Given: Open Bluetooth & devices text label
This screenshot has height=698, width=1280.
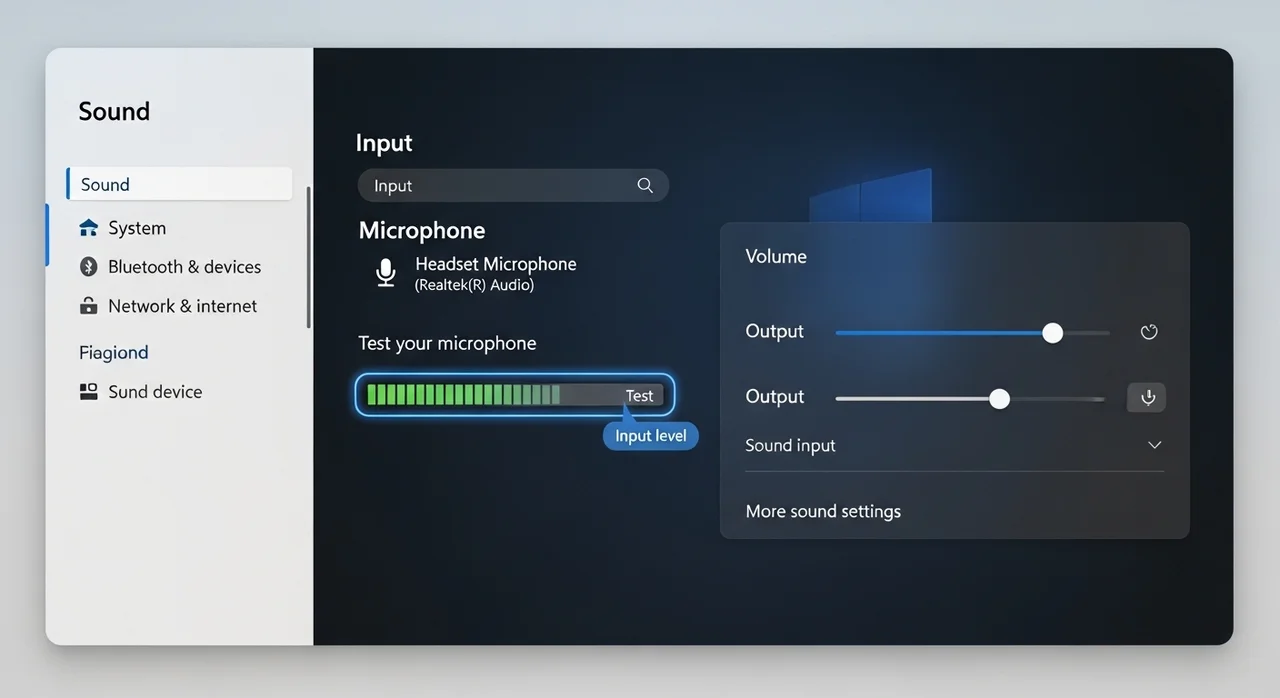Looking at the screenshot, I should click(x=184, y=267).
